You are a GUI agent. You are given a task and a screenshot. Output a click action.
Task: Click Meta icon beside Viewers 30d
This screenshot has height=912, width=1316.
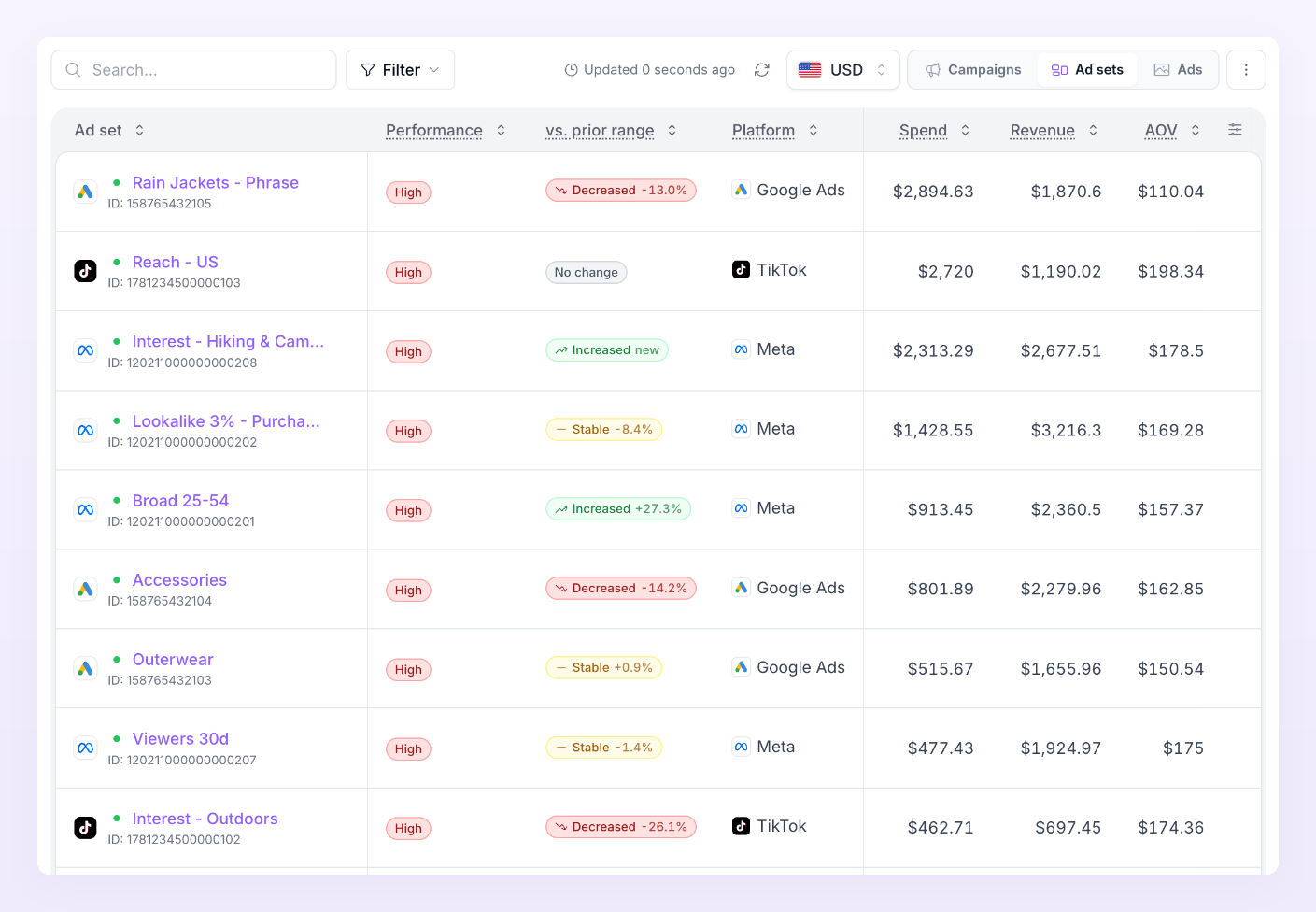pos(85,748)
